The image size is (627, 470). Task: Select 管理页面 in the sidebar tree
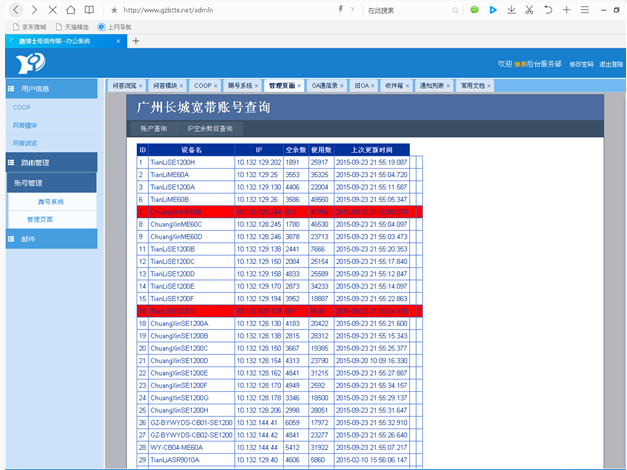40,218
